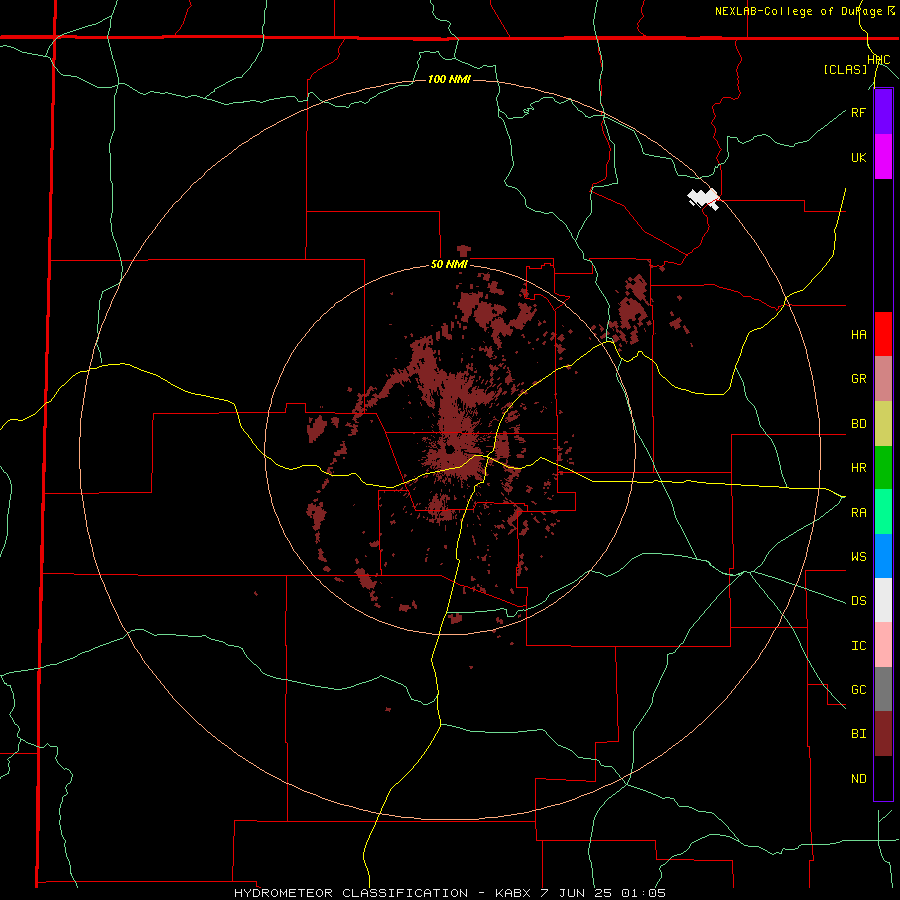Click the GR legend label

(859, 379)
